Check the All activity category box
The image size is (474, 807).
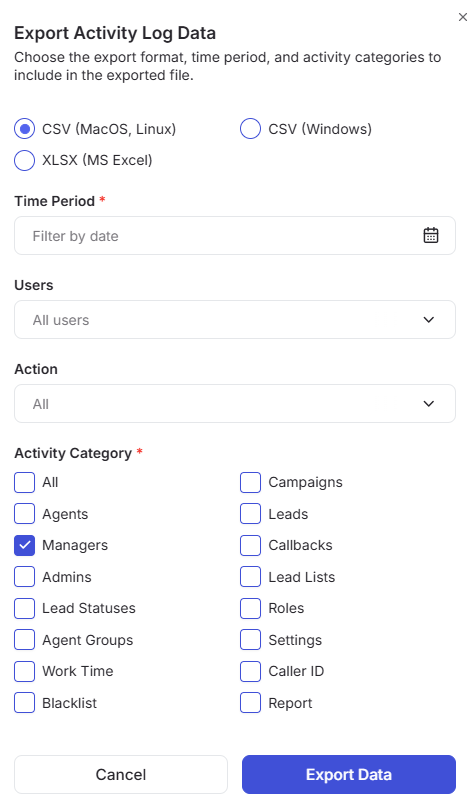24,483
